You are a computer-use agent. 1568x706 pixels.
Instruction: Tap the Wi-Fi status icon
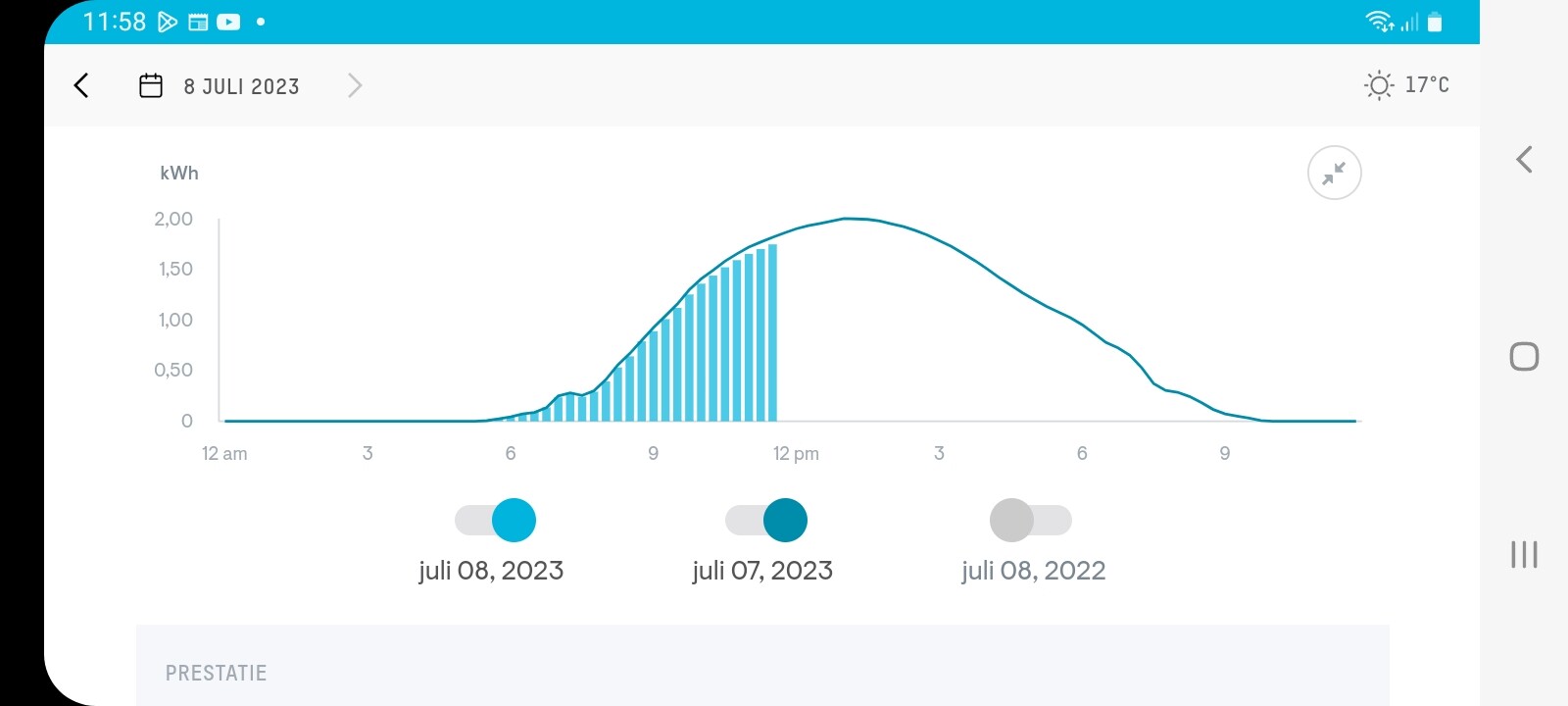point(1379,22)
